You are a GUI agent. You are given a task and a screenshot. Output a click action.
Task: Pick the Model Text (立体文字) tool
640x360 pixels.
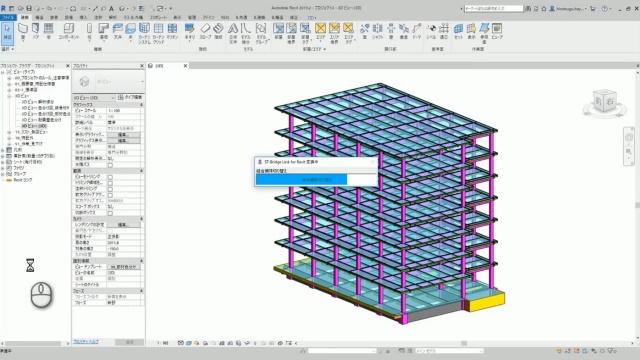(x=233, y=33)
